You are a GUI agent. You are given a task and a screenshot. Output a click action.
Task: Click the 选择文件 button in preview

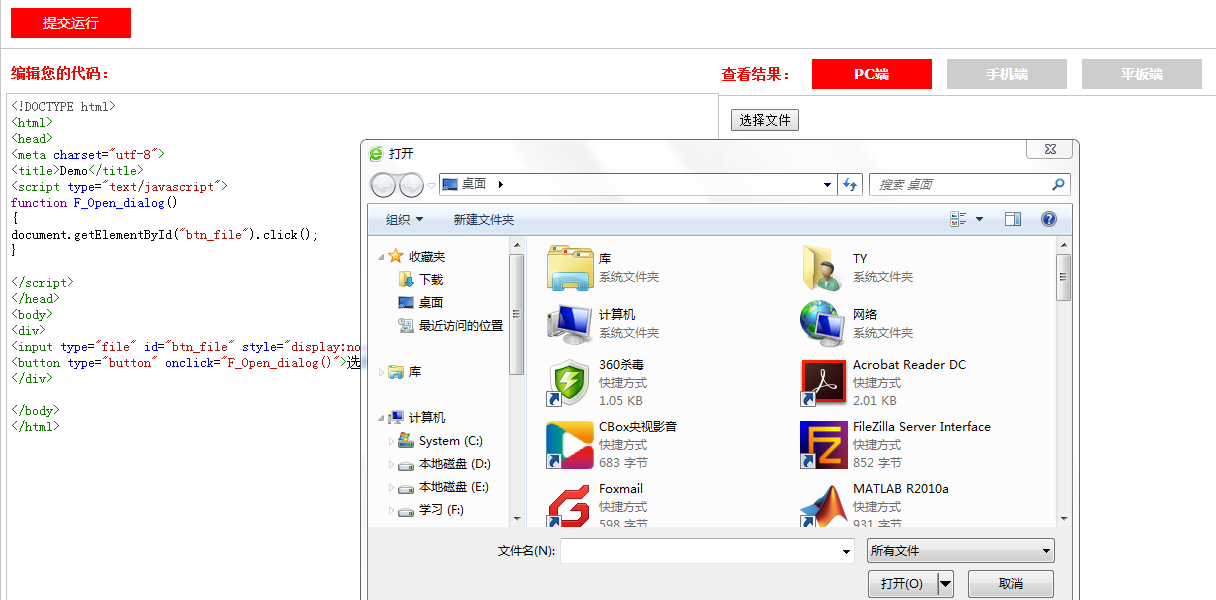tap(765, 120)
